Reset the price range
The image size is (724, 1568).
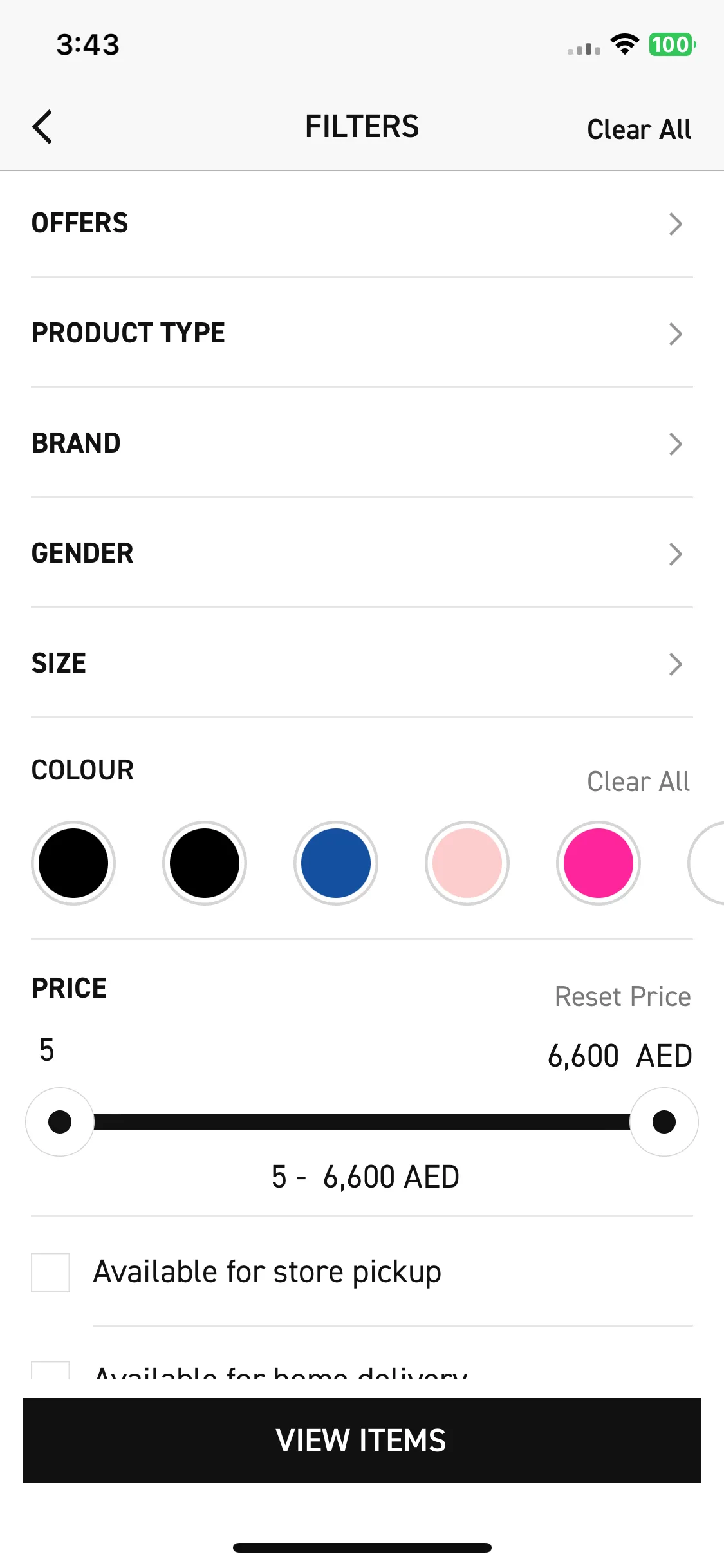coord(623,996)
